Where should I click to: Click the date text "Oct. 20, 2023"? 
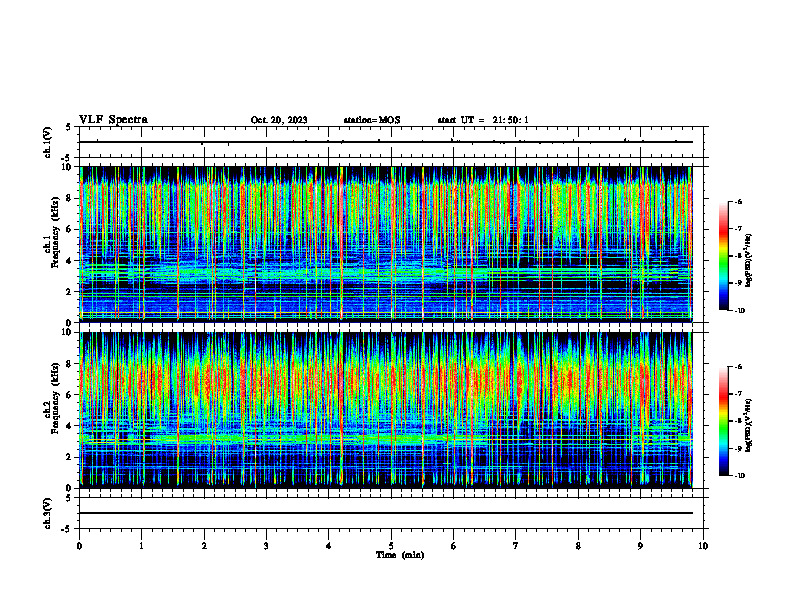click(x=279, y=120)
